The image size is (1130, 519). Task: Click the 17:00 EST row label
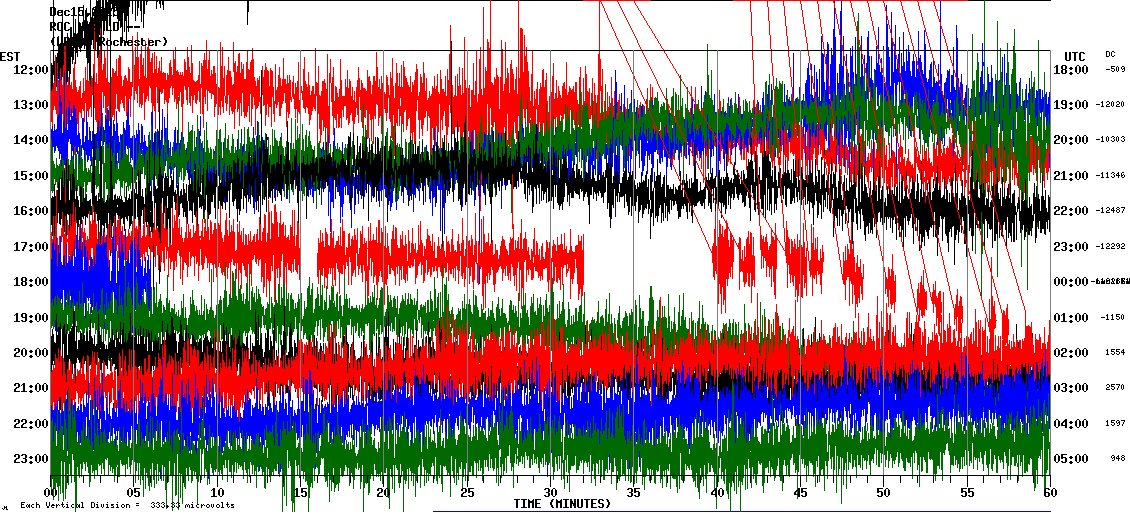coord(30,247)
